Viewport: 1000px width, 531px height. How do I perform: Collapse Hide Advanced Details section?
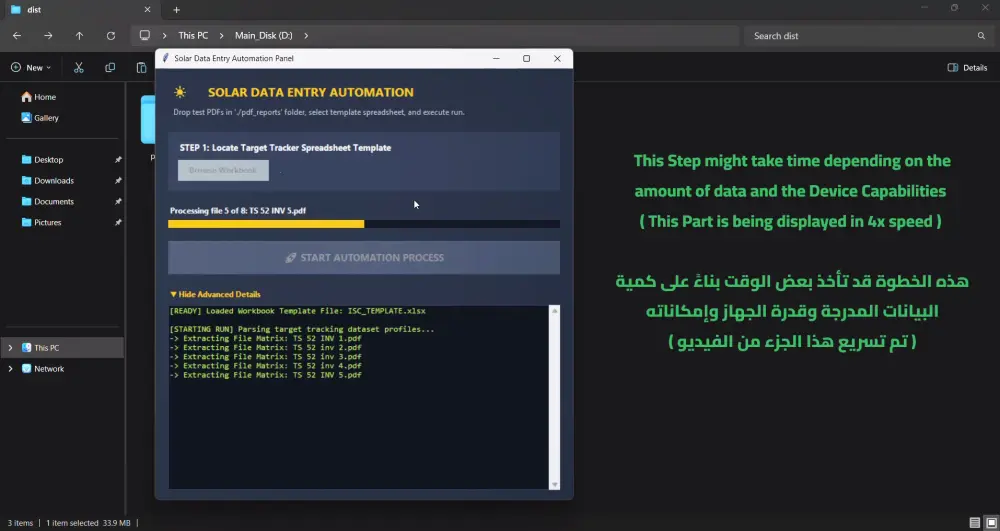pos(216,295)
